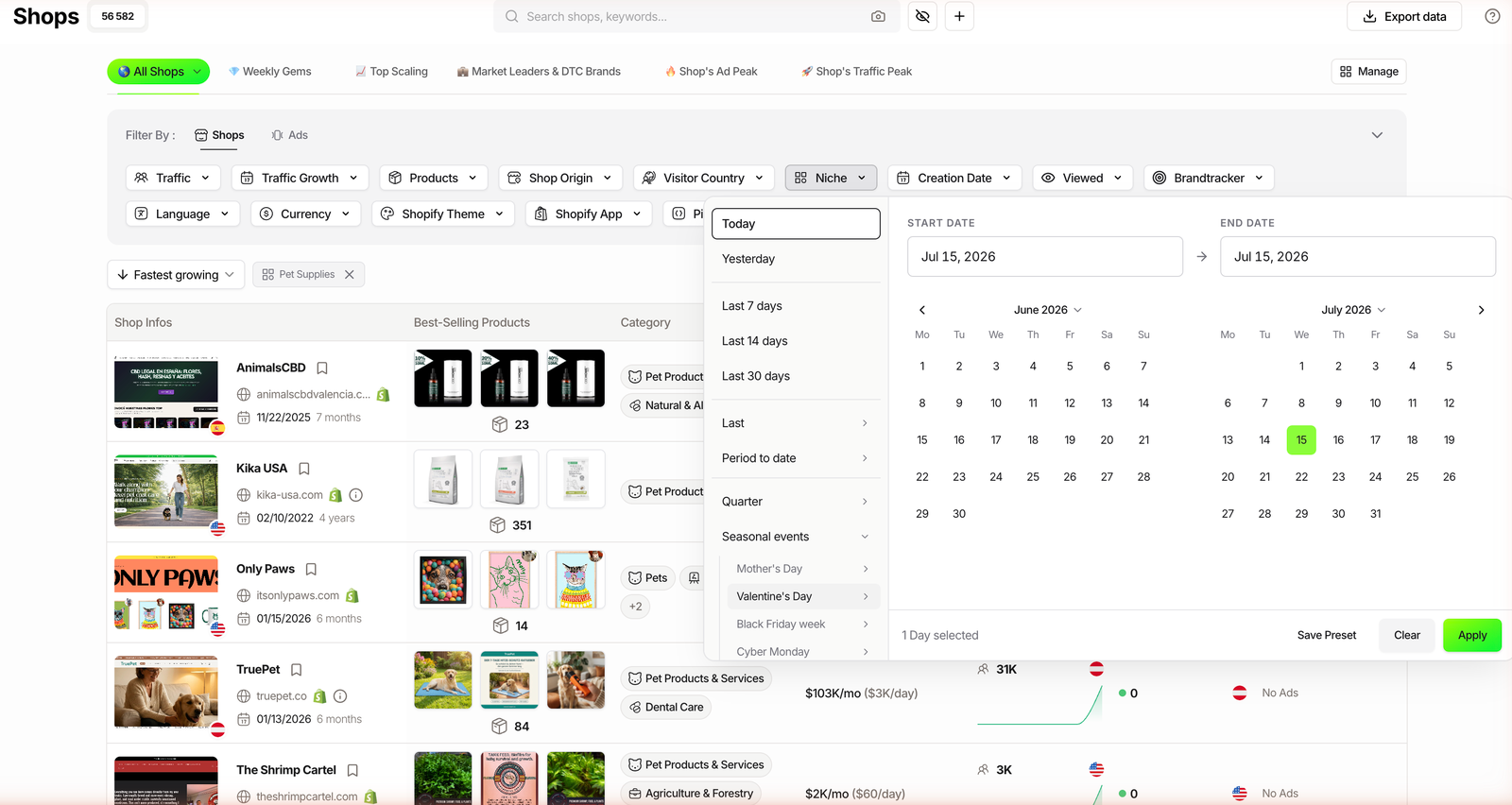This screenshot has width=1512, height=805.
Task: Open the Traffic filter dropdown
Action: click(174, 178)
